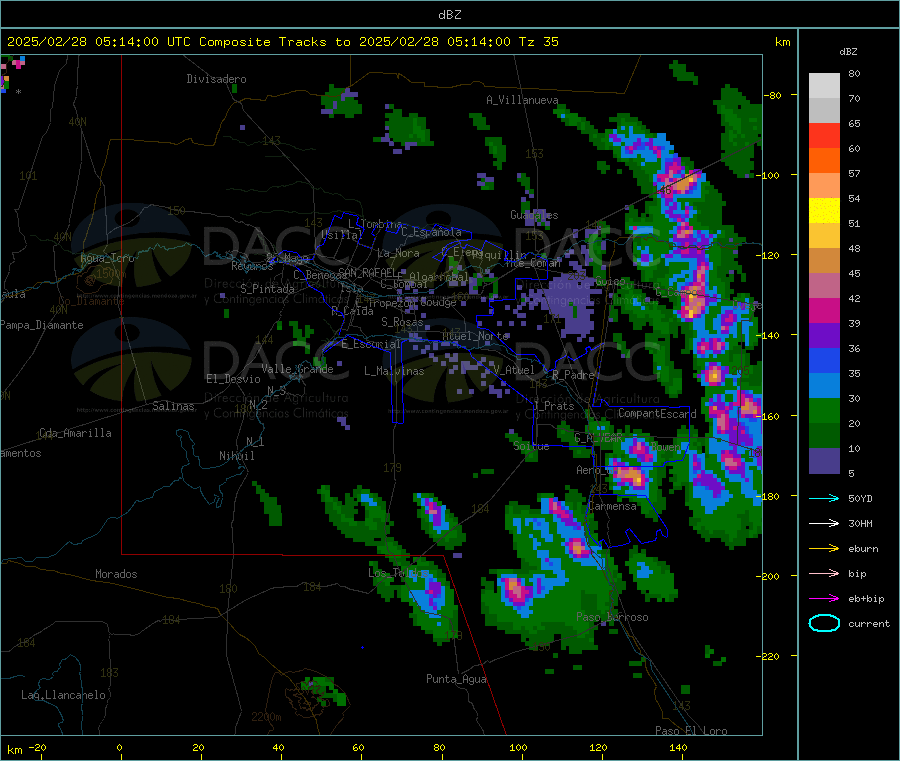900x761 pixels.
Task: Click the '2200m' elevation label near volcano
Action: (x=266, y=717)
